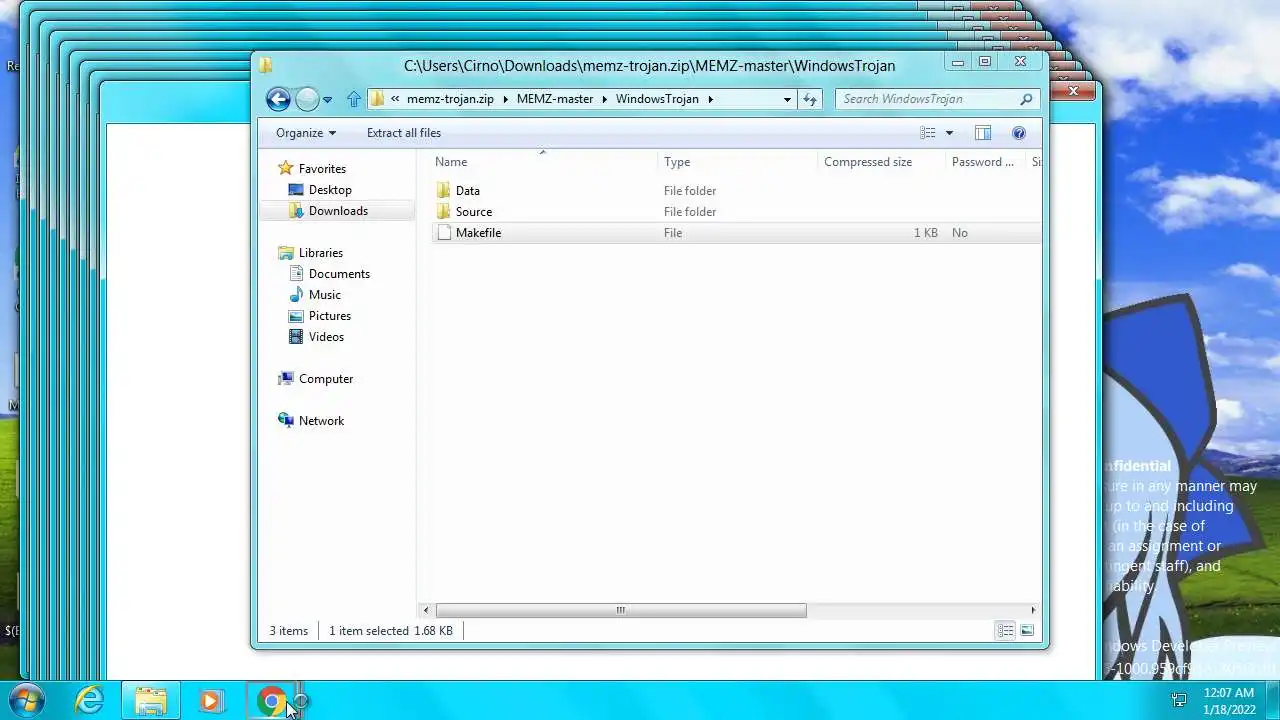Open Windows Media Player from taskbar

[211, 701]
